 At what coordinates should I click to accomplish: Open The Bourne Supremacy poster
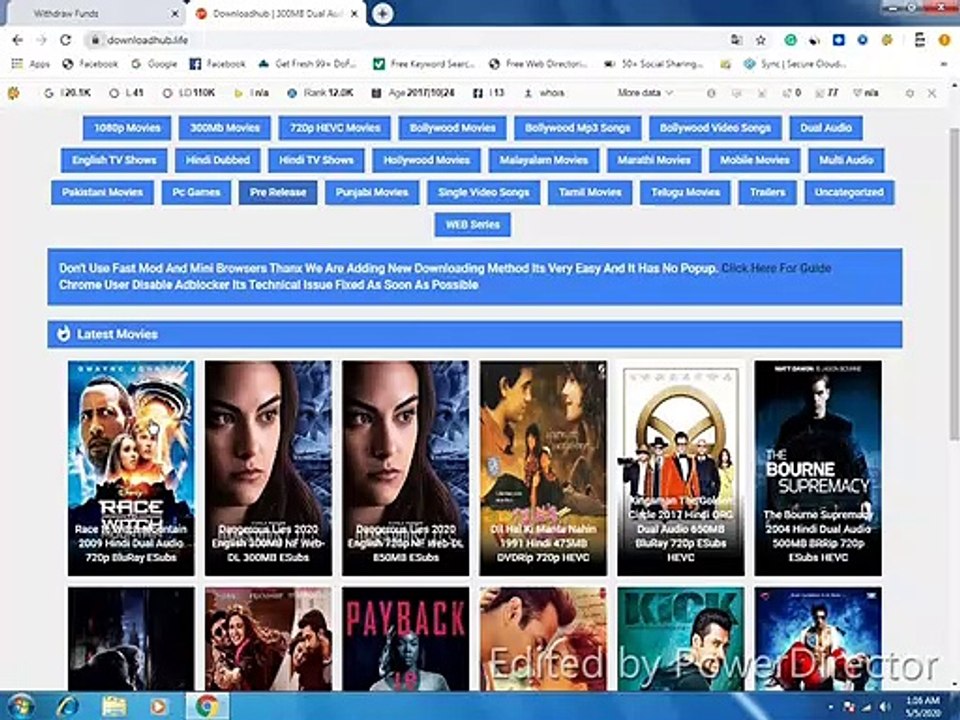pyautogui.click(x=818, y=468)
